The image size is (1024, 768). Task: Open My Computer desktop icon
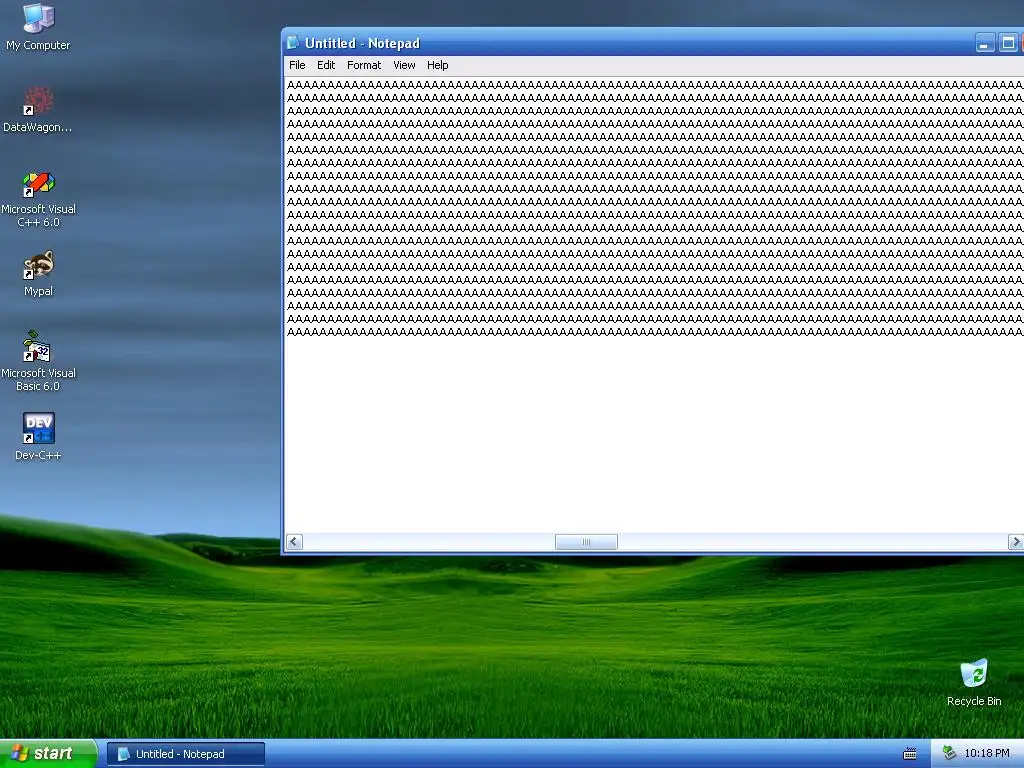coord(38,26)
